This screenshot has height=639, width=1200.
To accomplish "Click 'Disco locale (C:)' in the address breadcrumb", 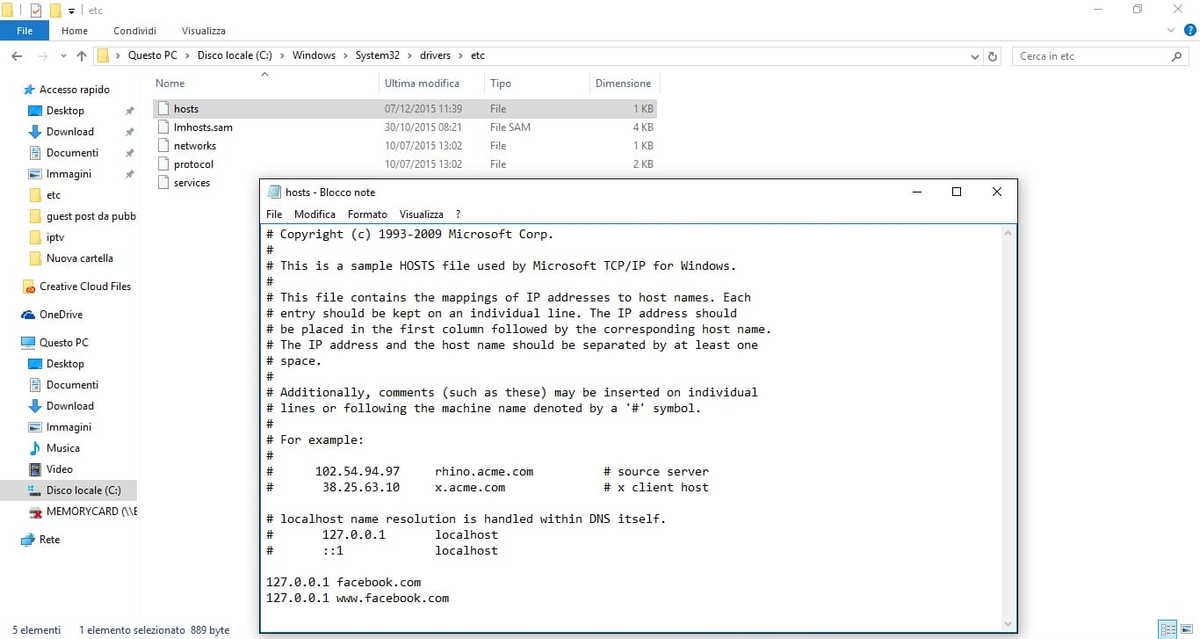I will pos(235,56).
